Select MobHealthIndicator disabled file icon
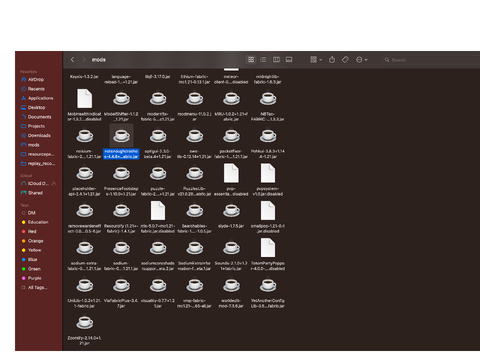 [x=85, y=99]
